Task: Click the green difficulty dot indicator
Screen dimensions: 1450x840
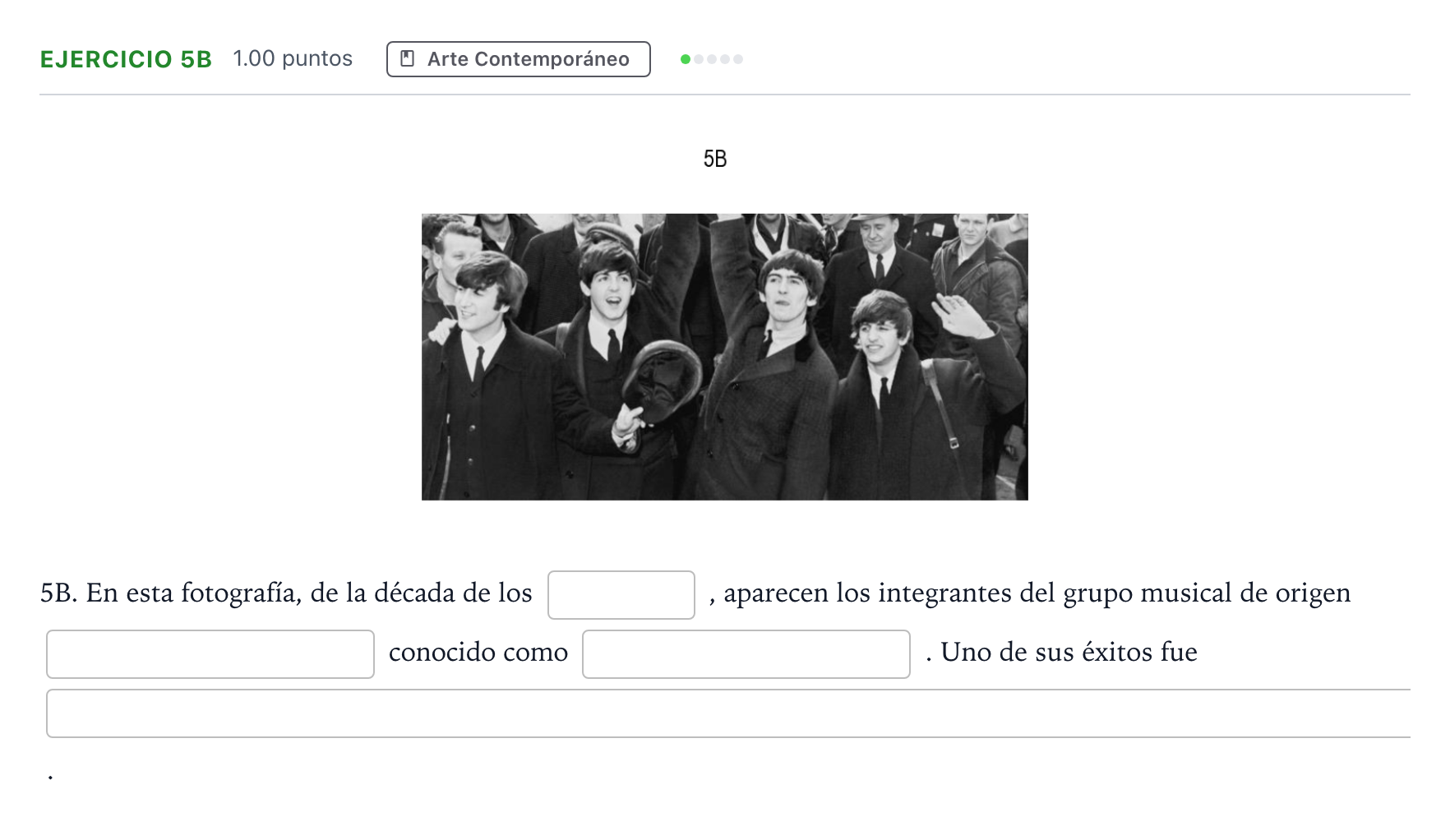Action: (686, 59)
